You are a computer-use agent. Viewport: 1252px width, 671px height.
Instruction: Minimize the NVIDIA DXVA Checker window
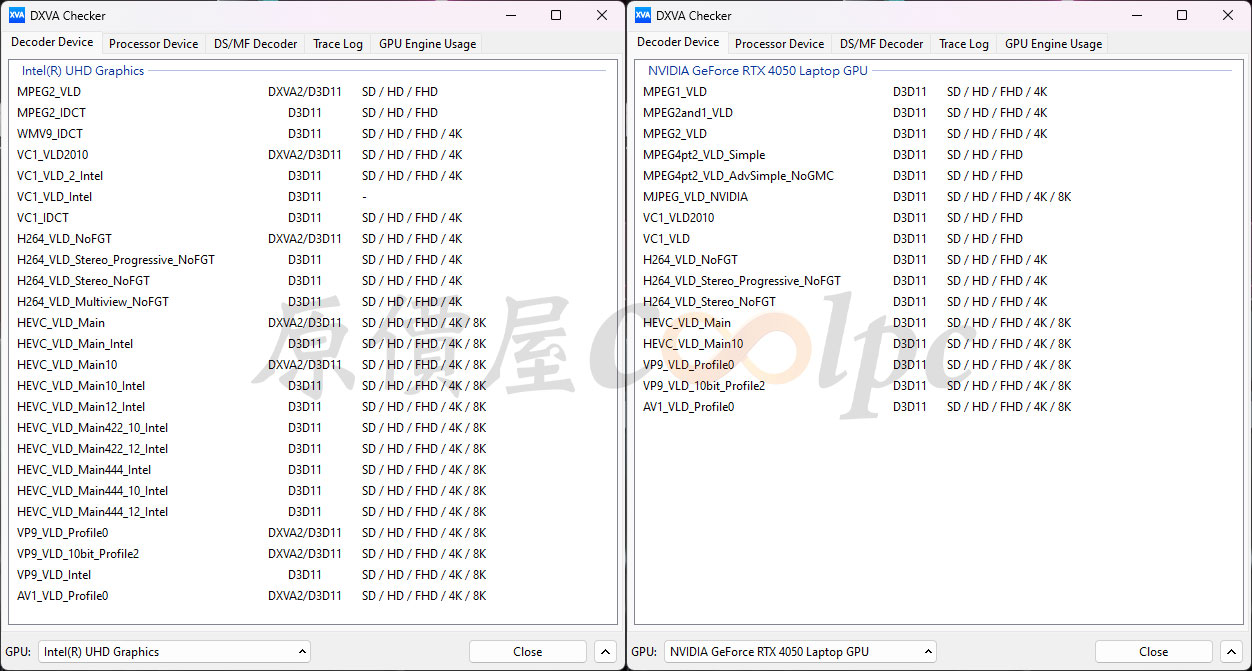(1136, 15)
